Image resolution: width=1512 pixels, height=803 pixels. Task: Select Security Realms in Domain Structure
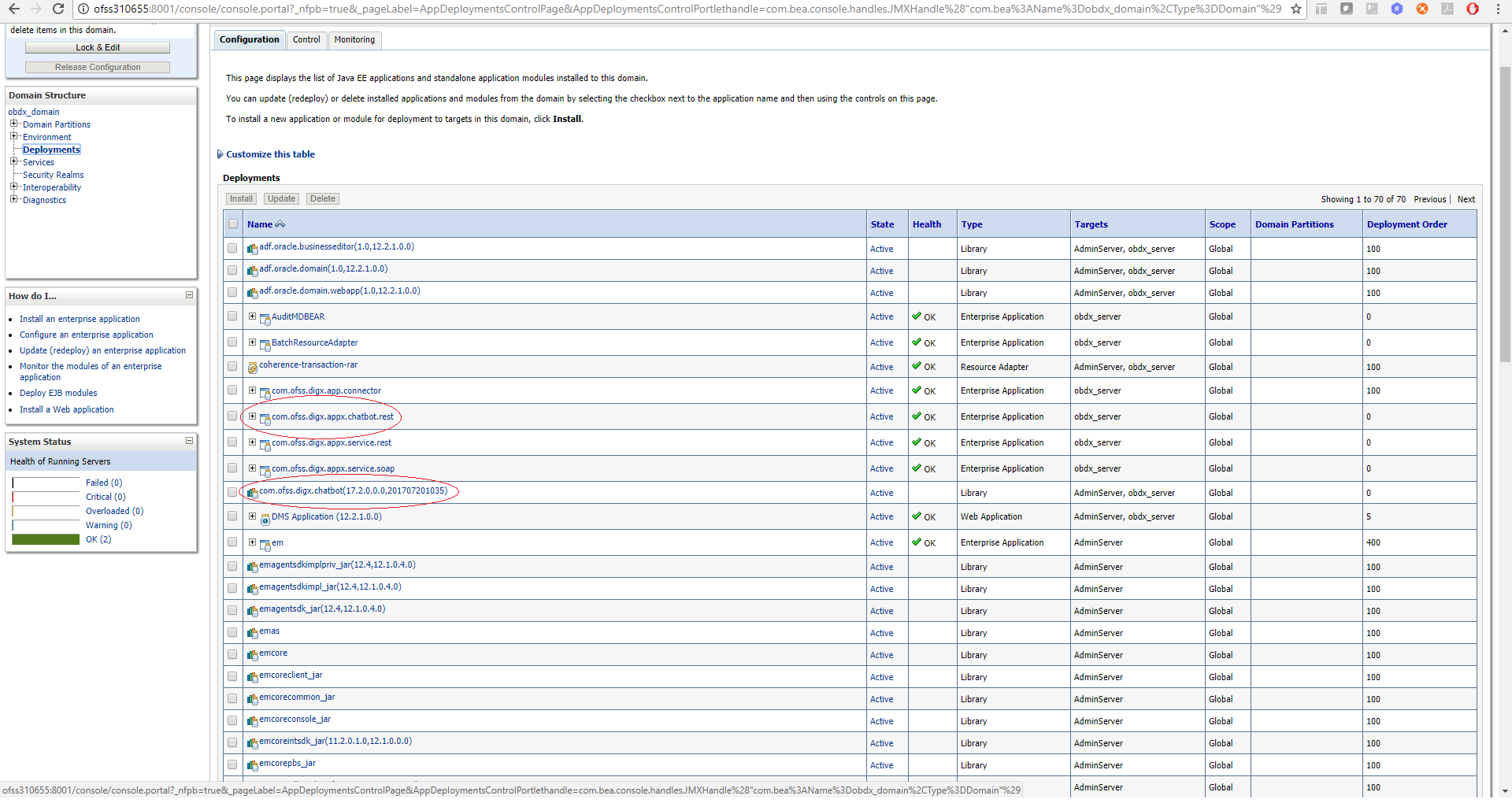tap(53, 175)
